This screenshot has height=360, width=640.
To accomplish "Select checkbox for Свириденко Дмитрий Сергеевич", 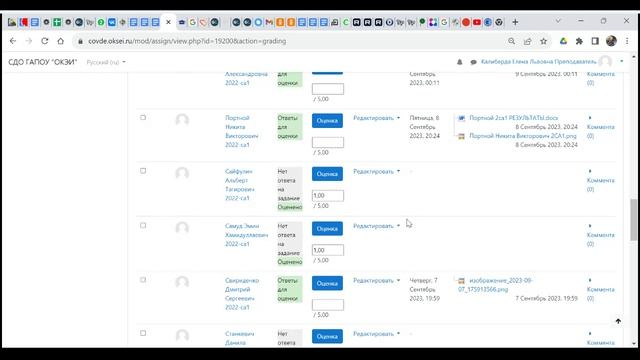I will point(143,280).
